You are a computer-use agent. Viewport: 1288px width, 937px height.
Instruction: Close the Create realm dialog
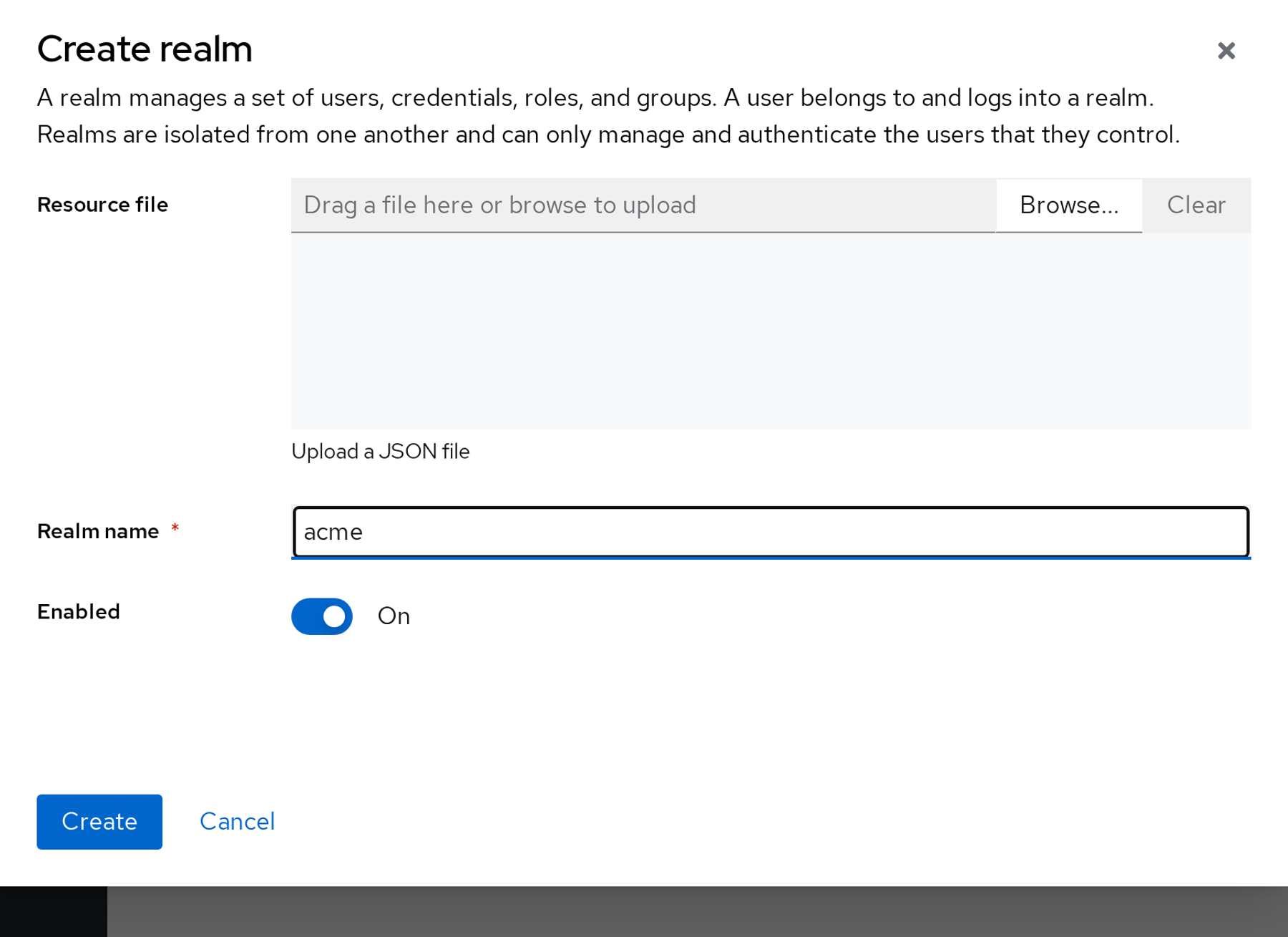(1226, 51)
